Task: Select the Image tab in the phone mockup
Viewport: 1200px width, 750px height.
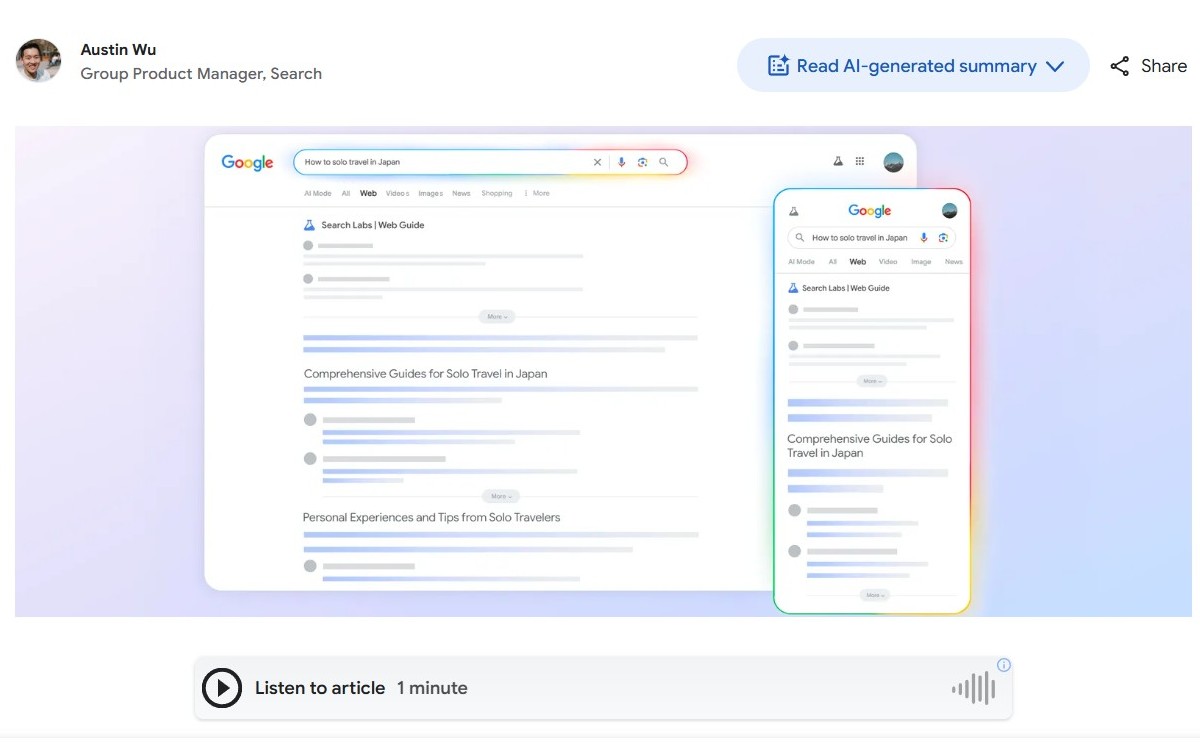Action: [x=921, y=262]
